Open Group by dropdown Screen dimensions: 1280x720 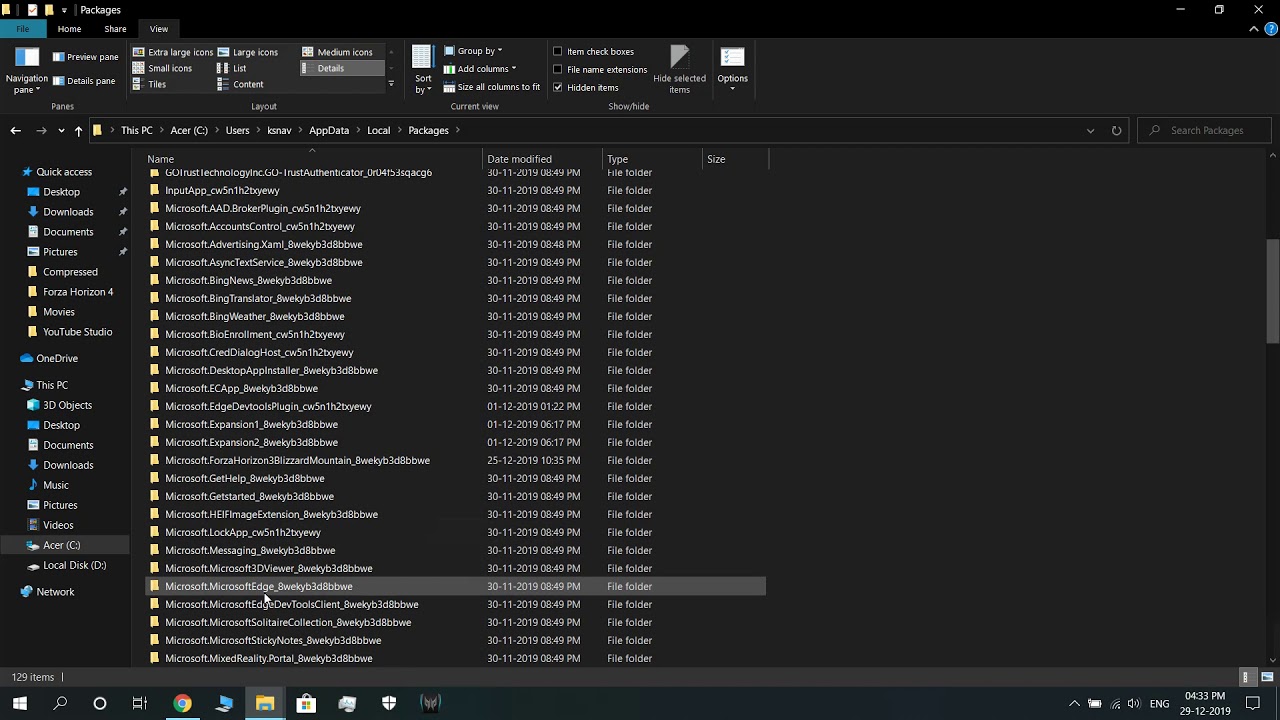tap(473, 51)
